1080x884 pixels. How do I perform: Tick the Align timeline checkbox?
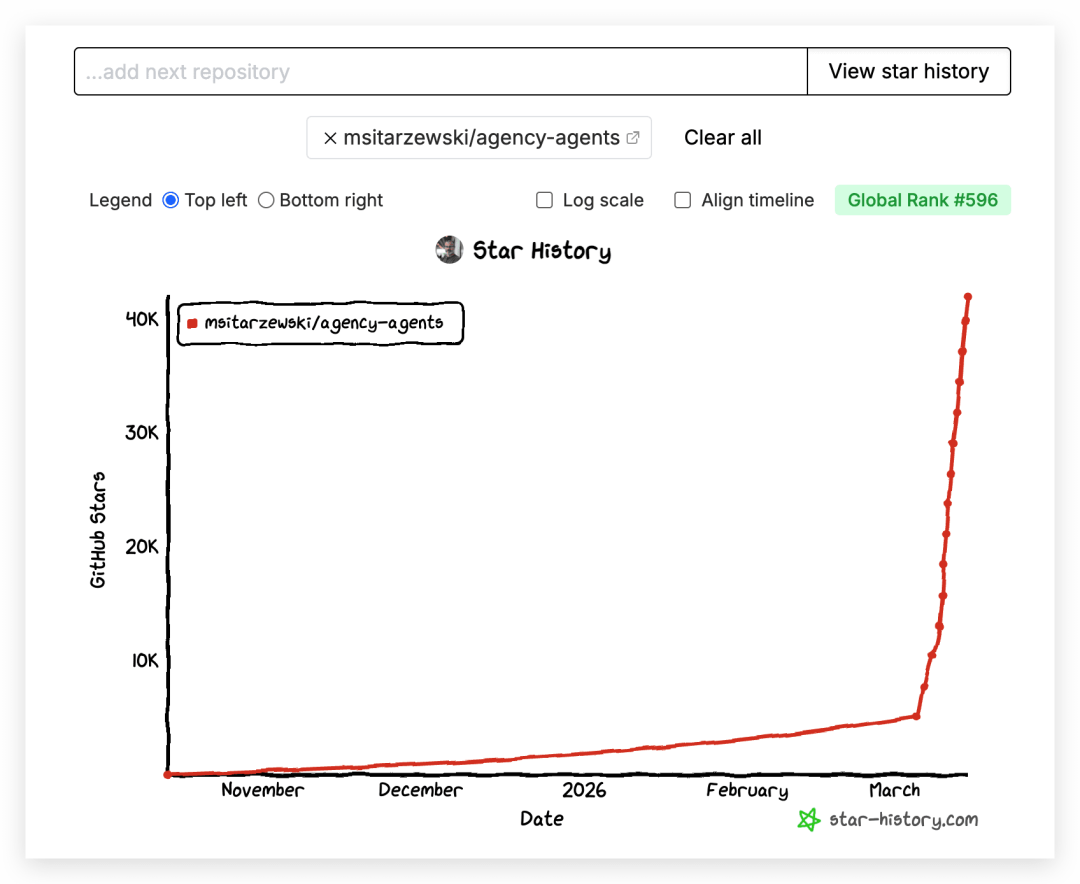point(683,200)
